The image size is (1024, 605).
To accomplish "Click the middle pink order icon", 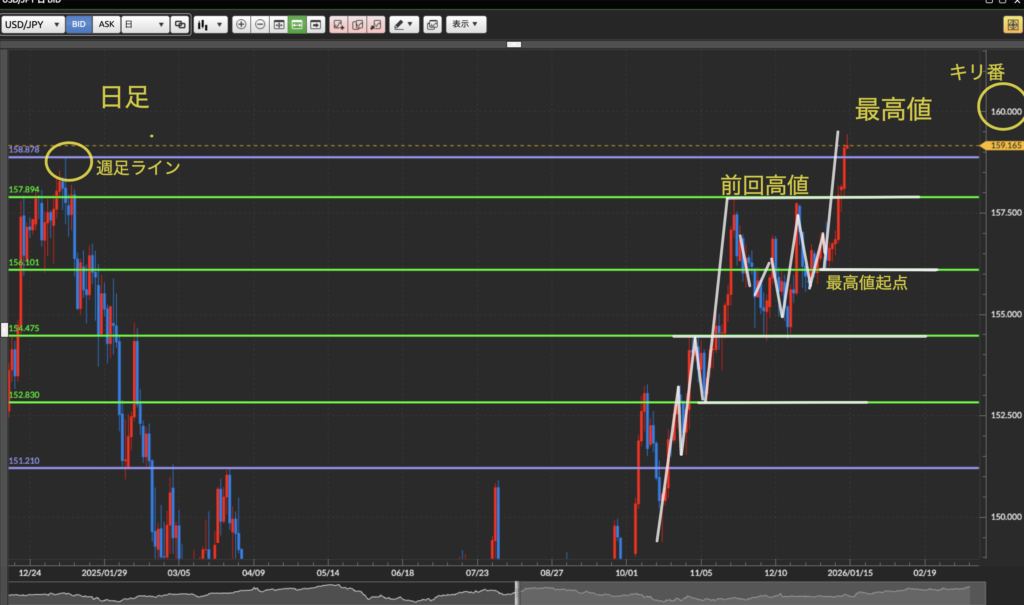I will click(x=358, y=25).
